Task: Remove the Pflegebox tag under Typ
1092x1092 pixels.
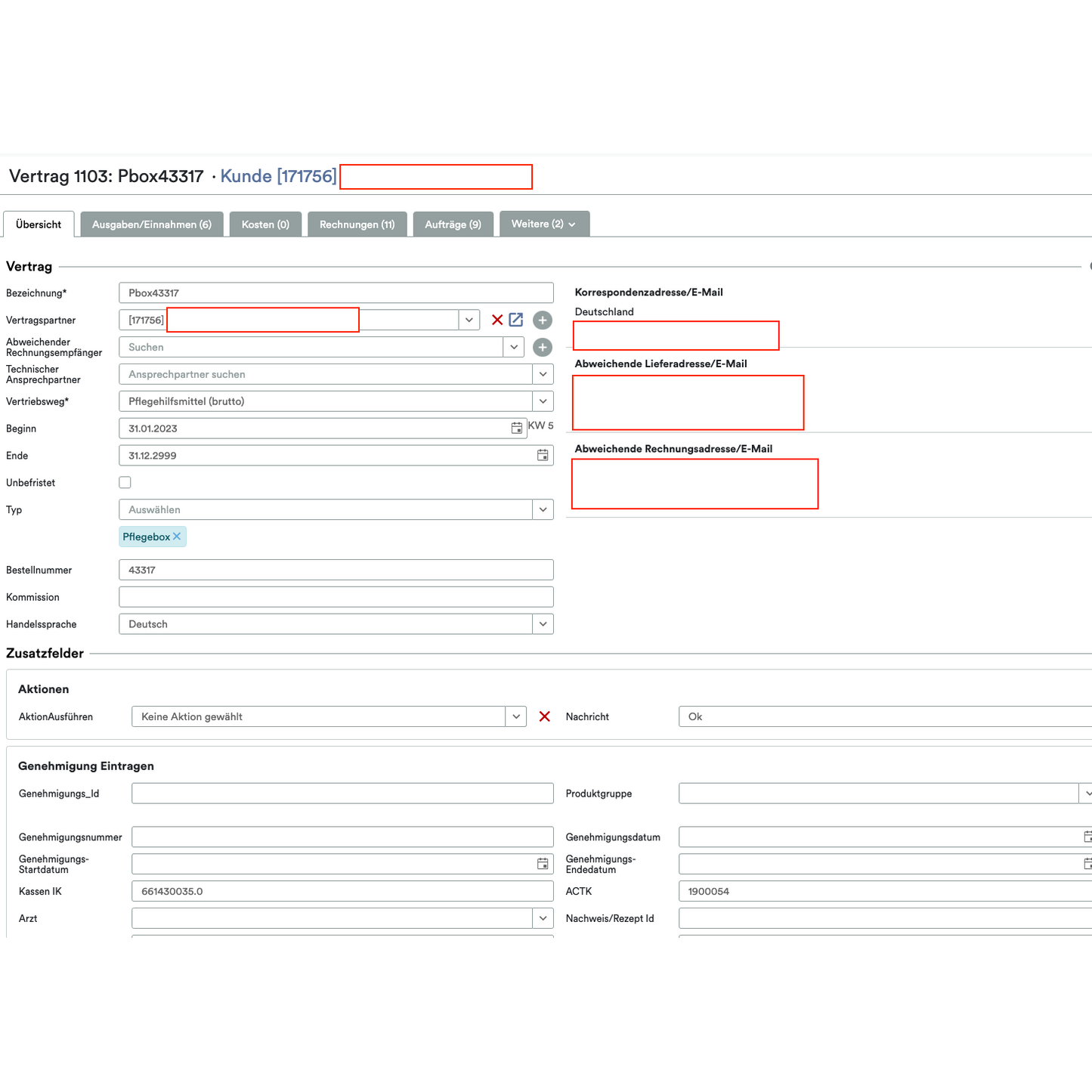Action: [177, 536]
